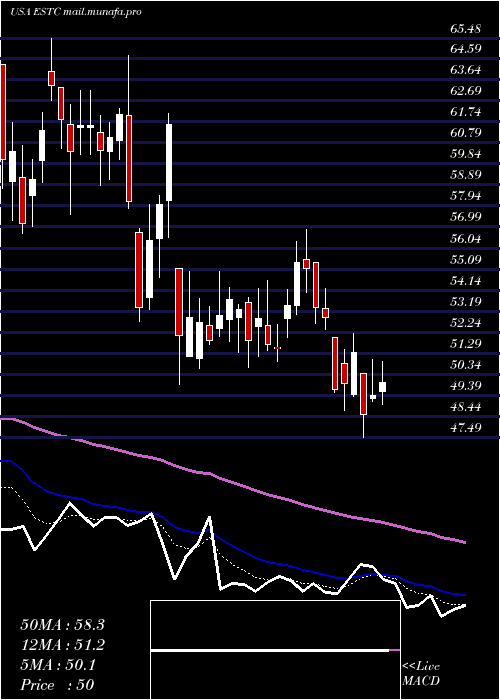Select the 50.34 price axis label
This screenshot has width=500, height=700.
click(466, 365)
